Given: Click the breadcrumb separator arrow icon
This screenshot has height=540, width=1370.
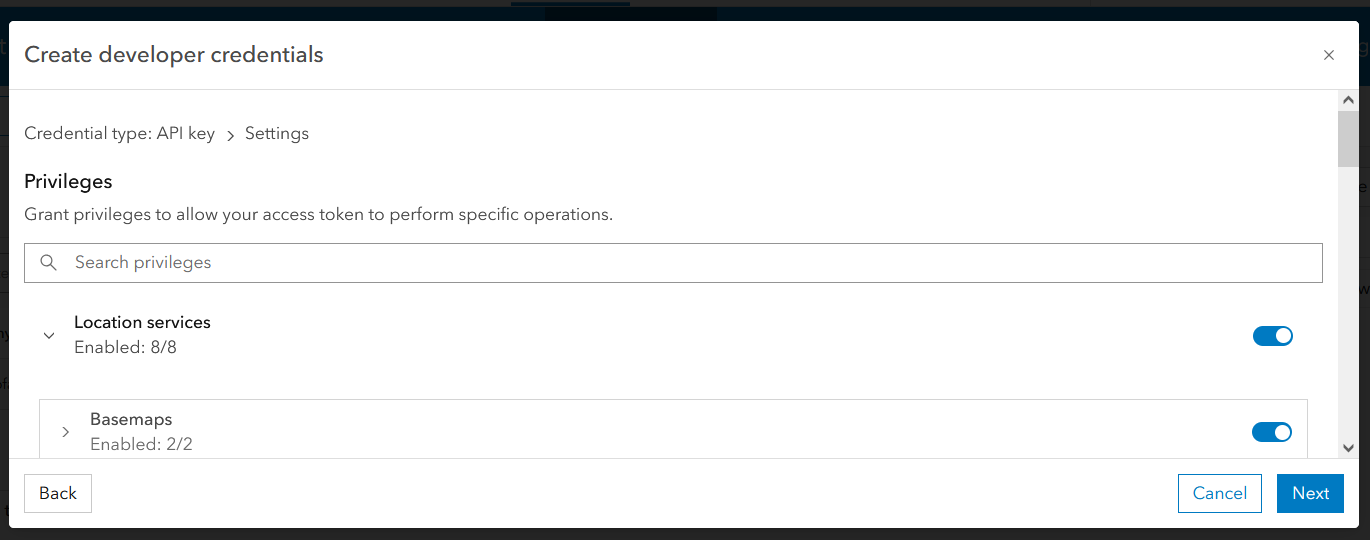Looking at the screenshot, I should point(230,135).
